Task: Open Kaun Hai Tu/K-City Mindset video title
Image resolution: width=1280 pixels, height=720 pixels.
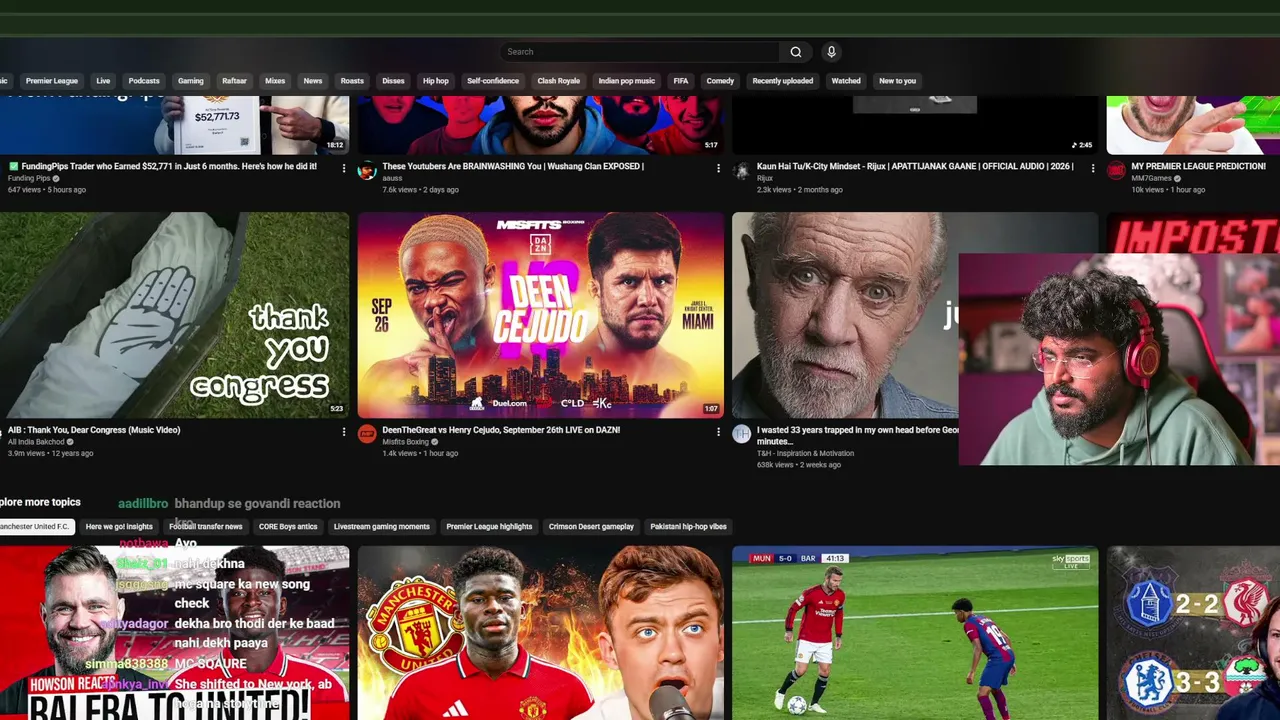Action: point(915,167)
